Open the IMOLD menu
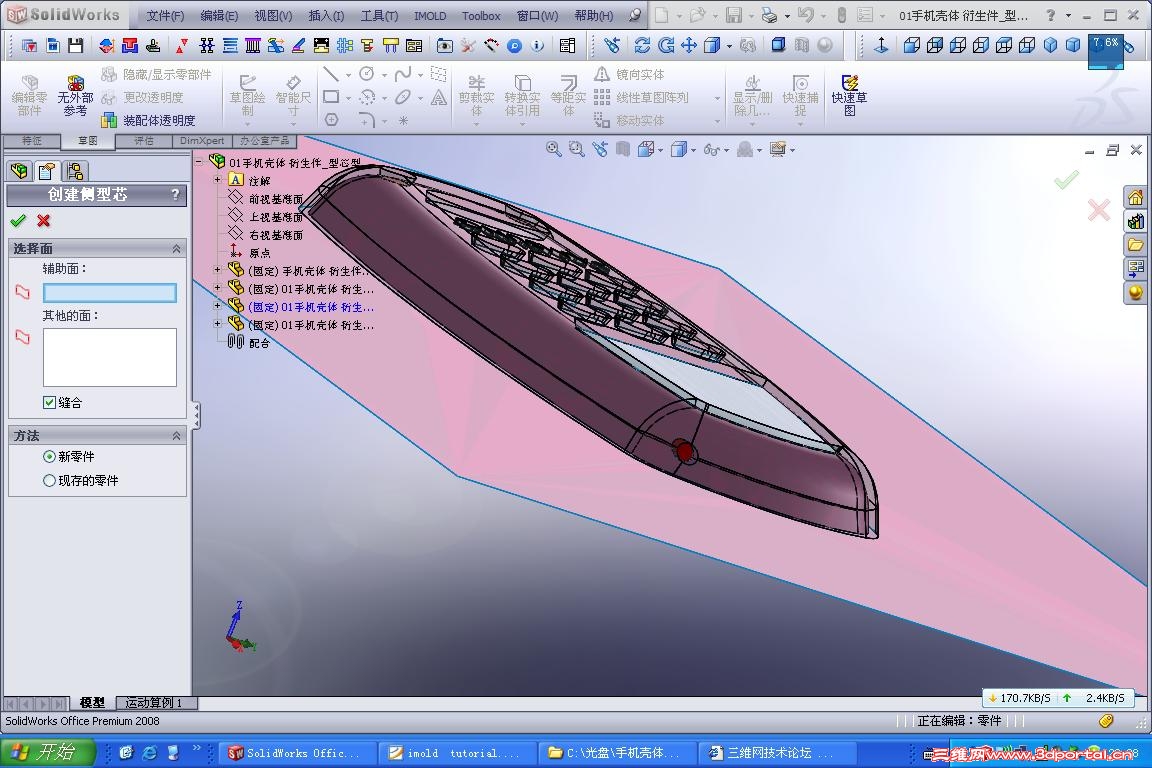Screen dimensions: 1152x768 tap(430, 15)
